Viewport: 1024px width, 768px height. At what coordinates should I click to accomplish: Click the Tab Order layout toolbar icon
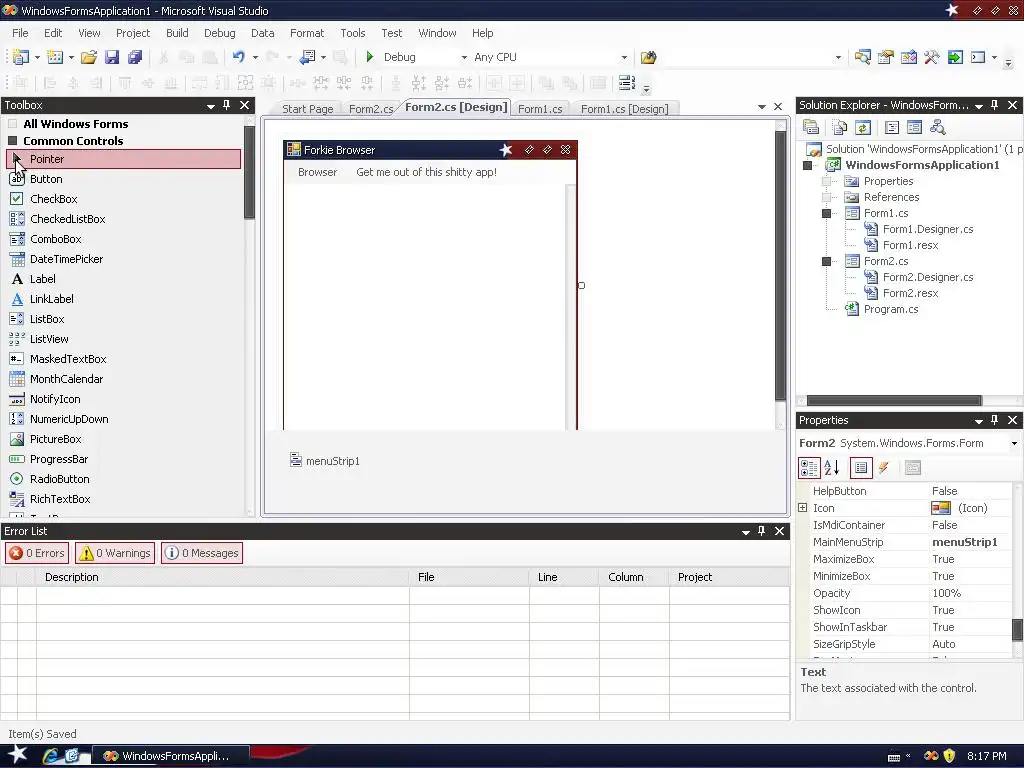coord(627,83)
